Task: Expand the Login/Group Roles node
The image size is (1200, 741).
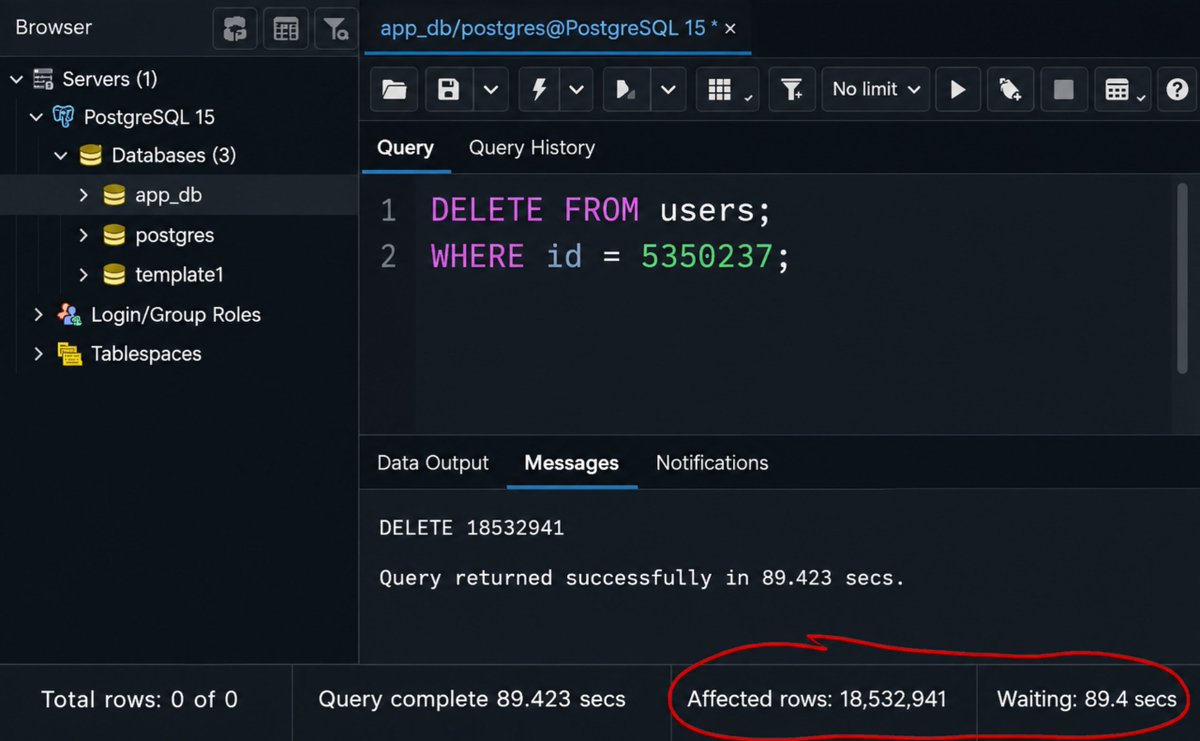Action: pos(38,315)
